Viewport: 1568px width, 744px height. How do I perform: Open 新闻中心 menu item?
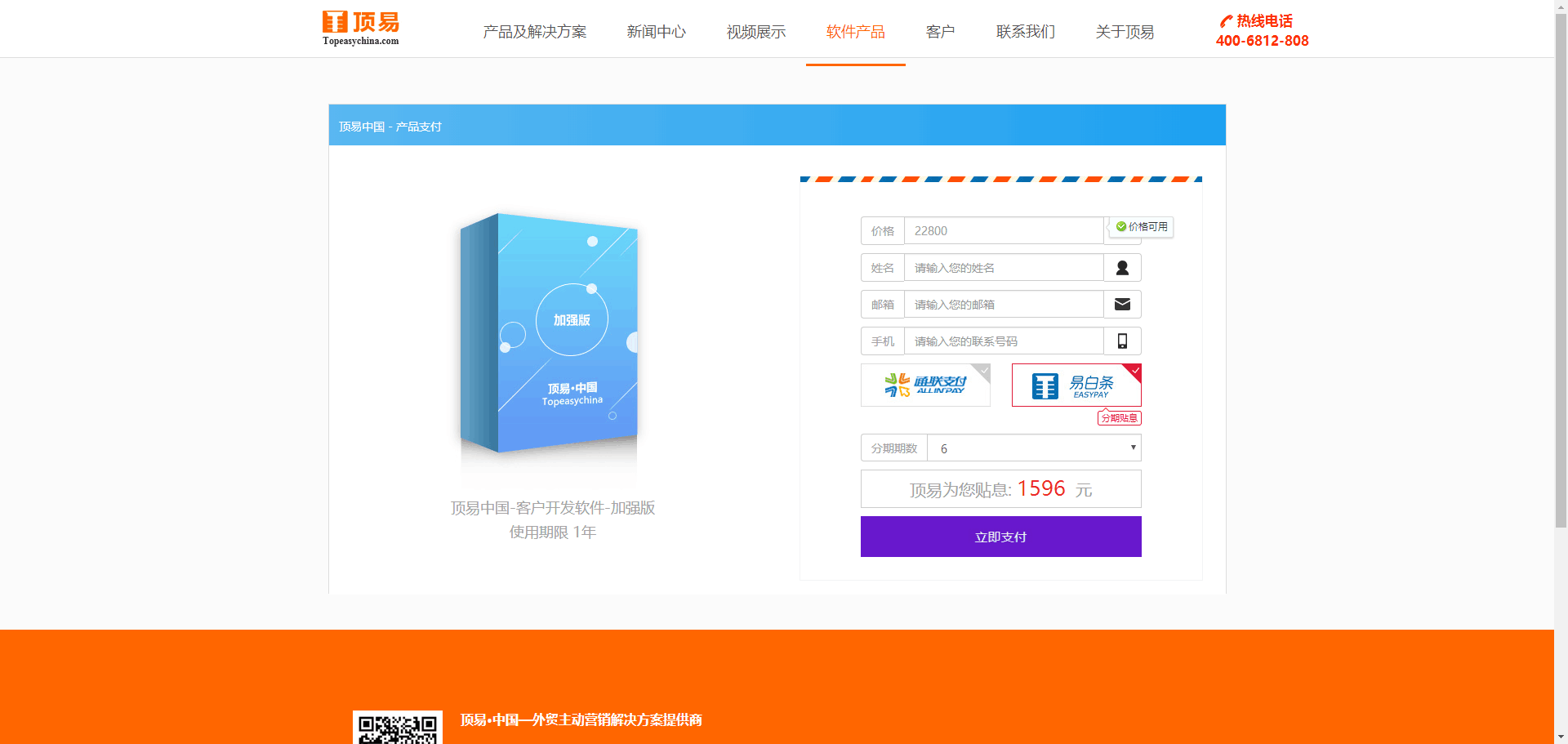(657, 32)
